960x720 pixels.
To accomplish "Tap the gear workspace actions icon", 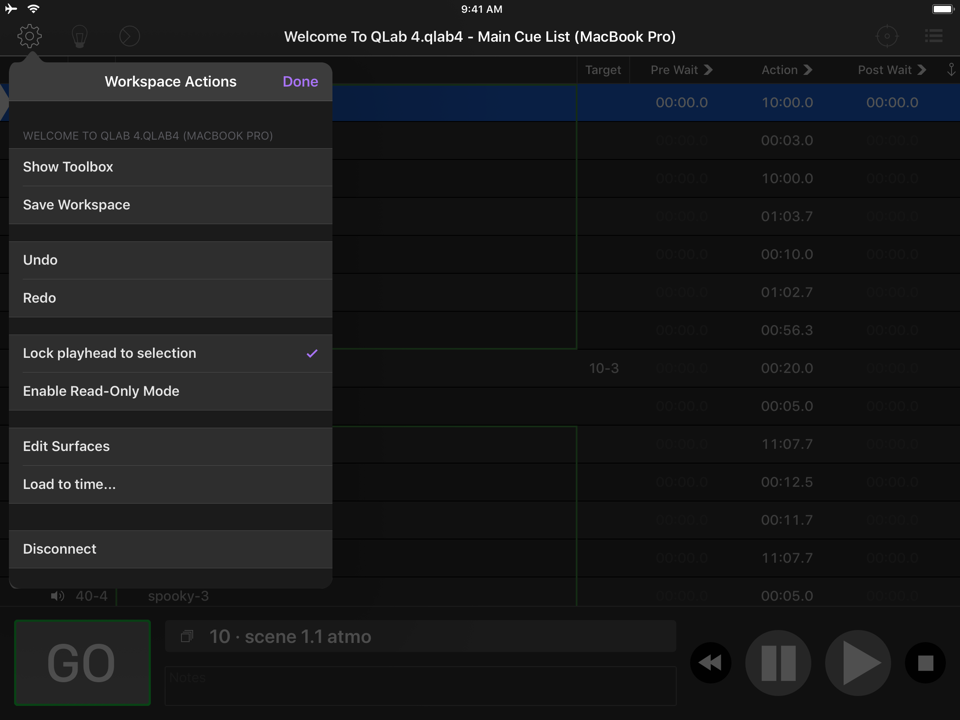I will pyautogui.click(x=29, y=37).
